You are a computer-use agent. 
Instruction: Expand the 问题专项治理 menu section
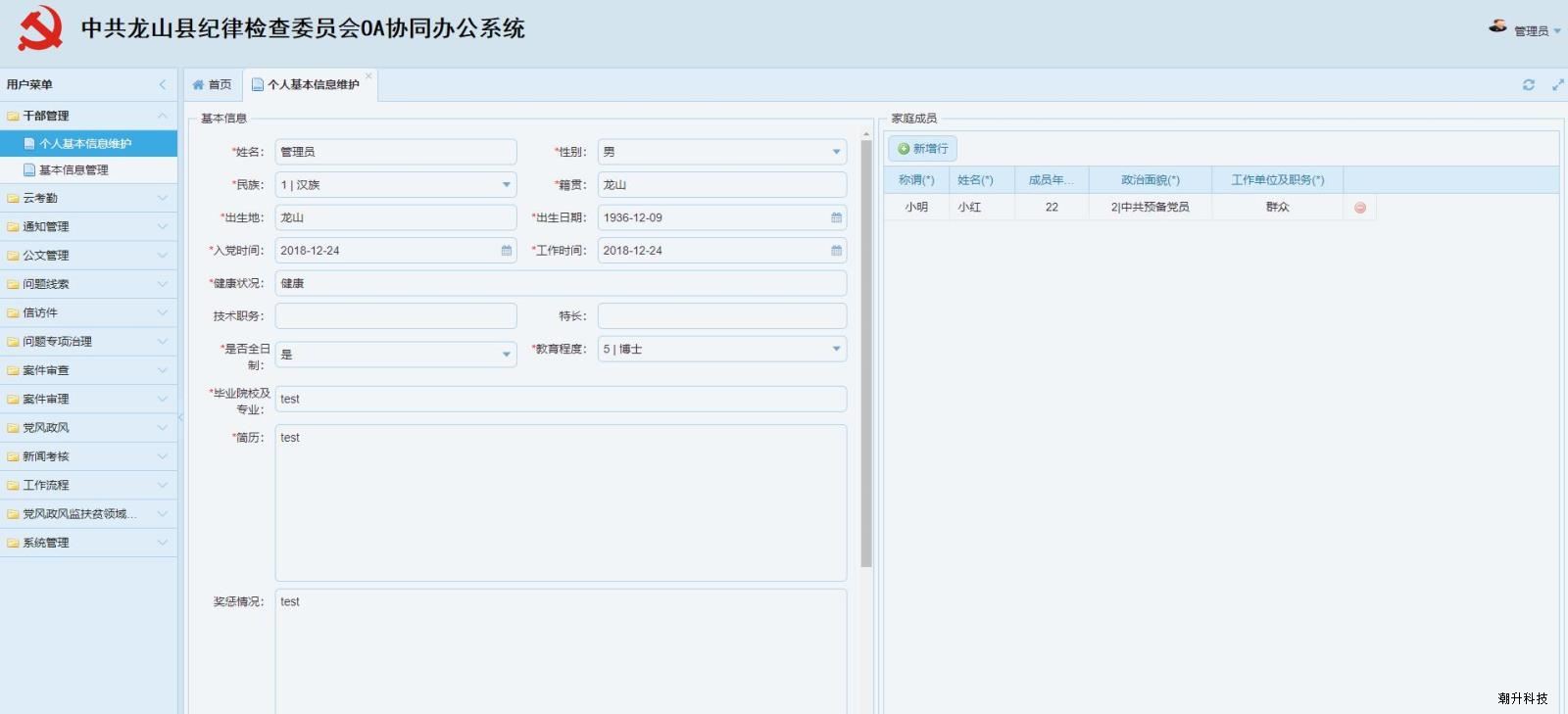click(x=163, y=341)
